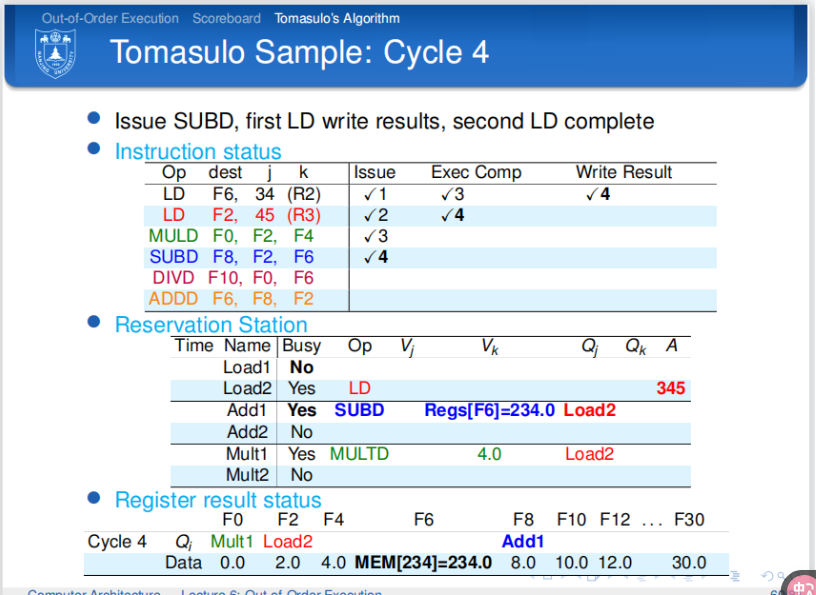The image size is (816, 595).
Task: Click the Nanjing University logo emblem
Action: [x=55, y=51]
